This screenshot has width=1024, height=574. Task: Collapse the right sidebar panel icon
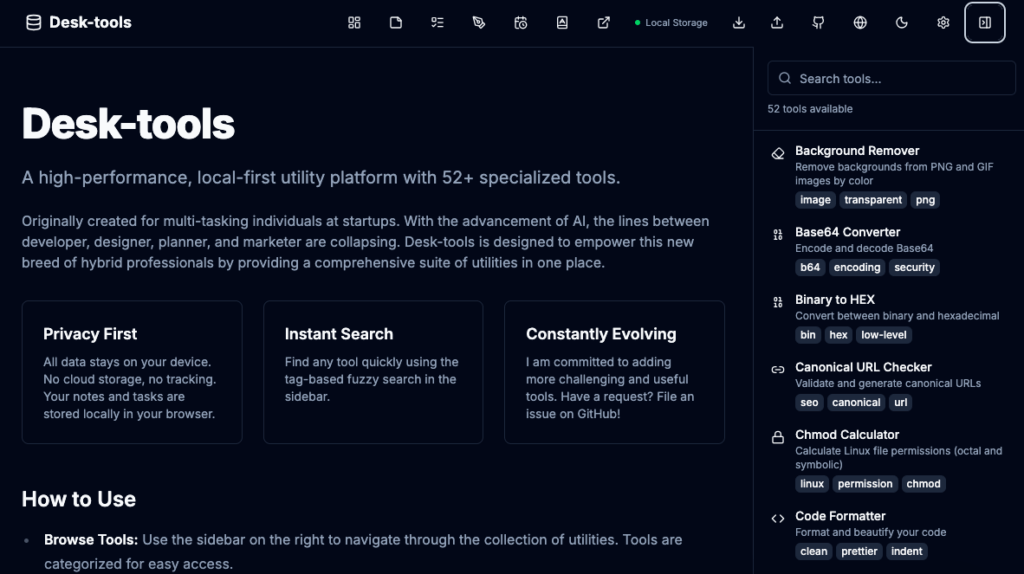pyautogui.click(x=985, y=23)
